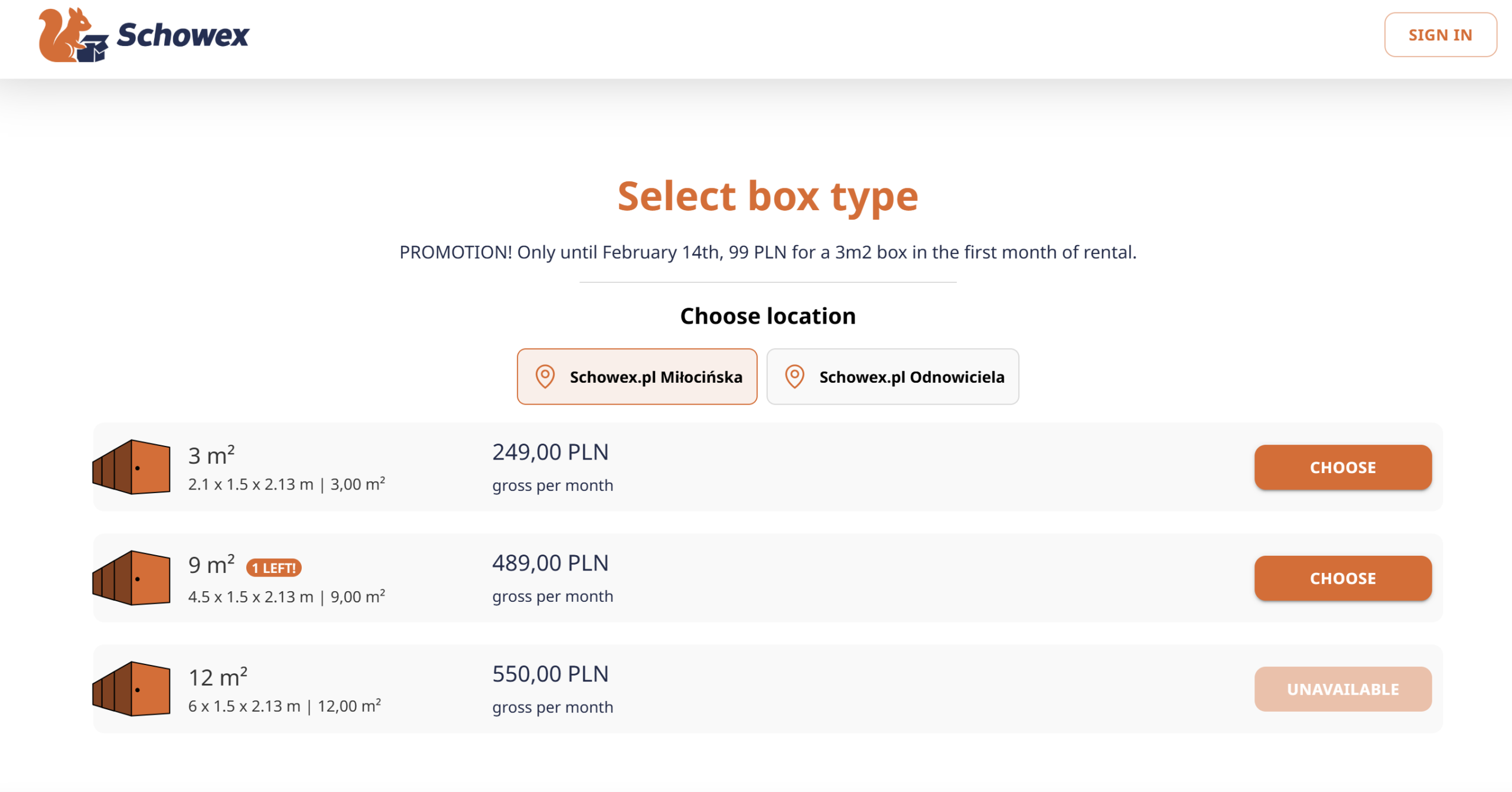Click the Schowex brand name text

point(183,35)
